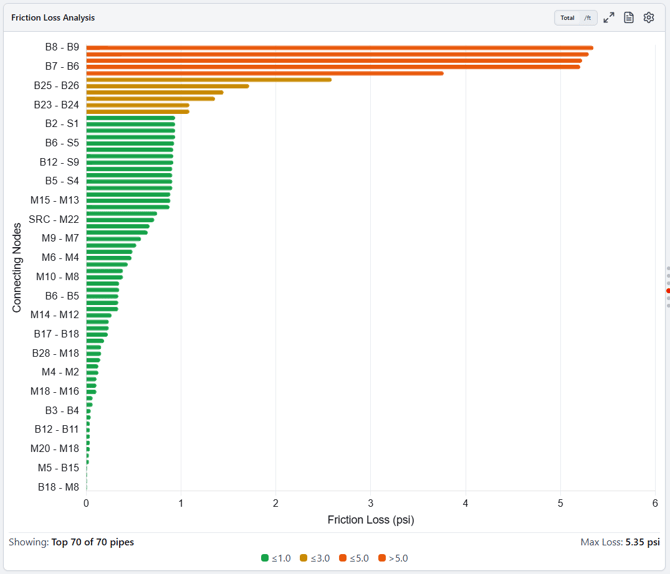Viewport: 670px width, 574px height.
Task: Select the SRC - M22 pipe label
Action: [54, 219]
